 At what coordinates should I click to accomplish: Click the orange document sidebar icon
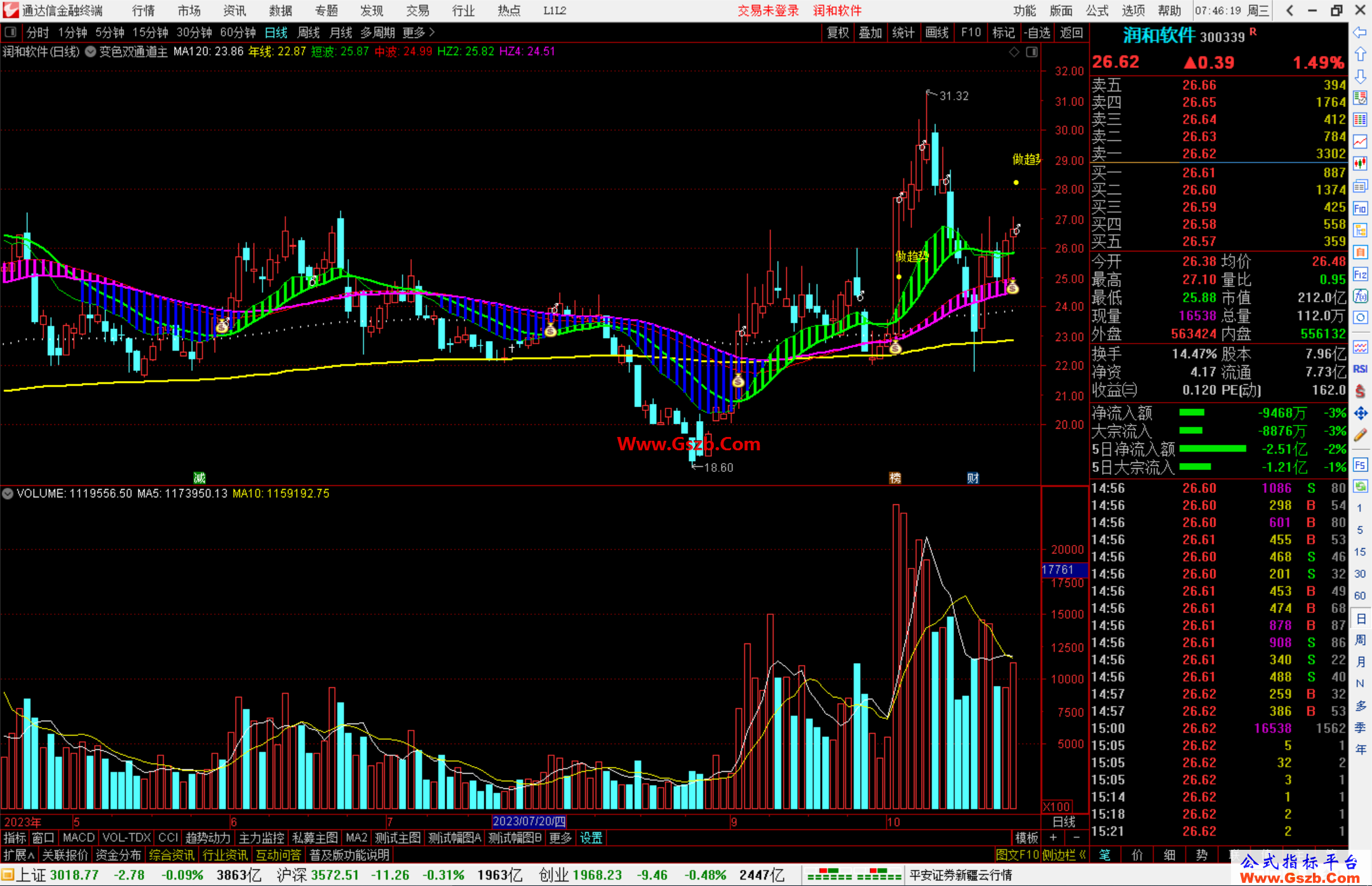point(1360,252)
